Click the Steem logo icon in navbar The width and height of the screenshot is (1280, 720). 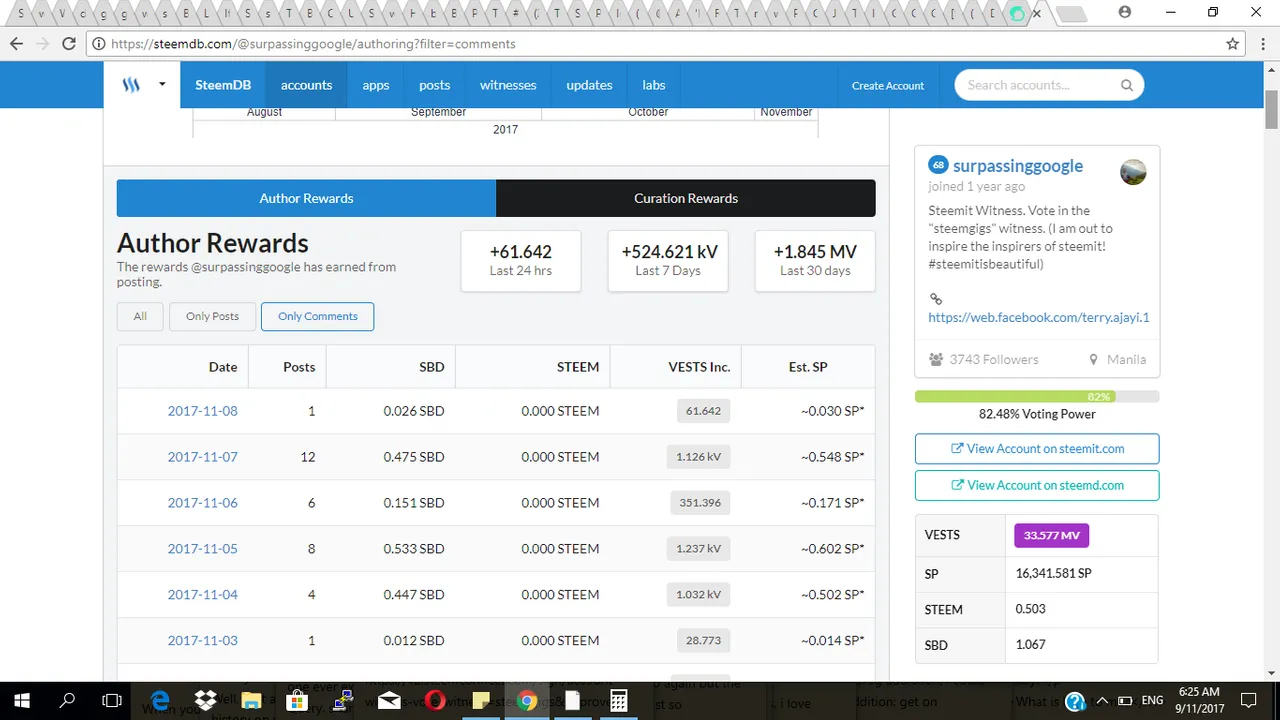pos(131,85)
